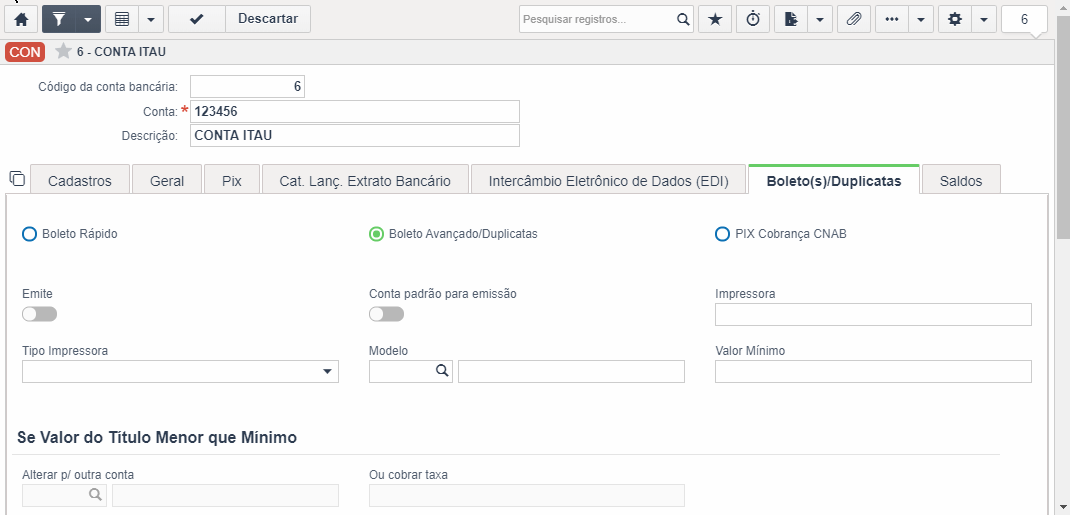Mark record as favorite with gray star
Image resolution: width=1070 pixels, height=515 pixels.
point(63,51)
